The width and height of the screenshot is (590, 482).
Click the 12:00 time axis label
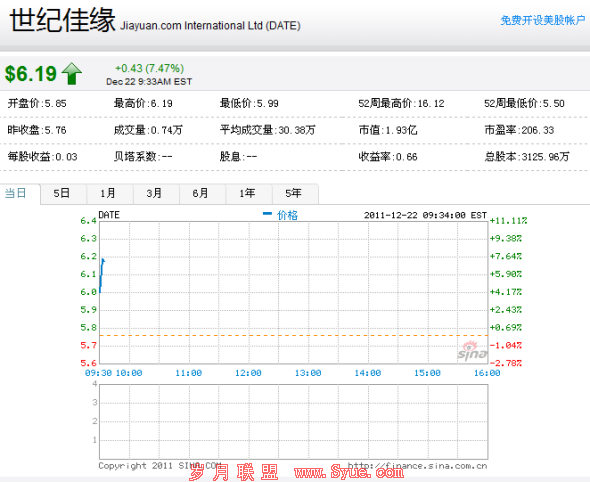coord(248,373)
